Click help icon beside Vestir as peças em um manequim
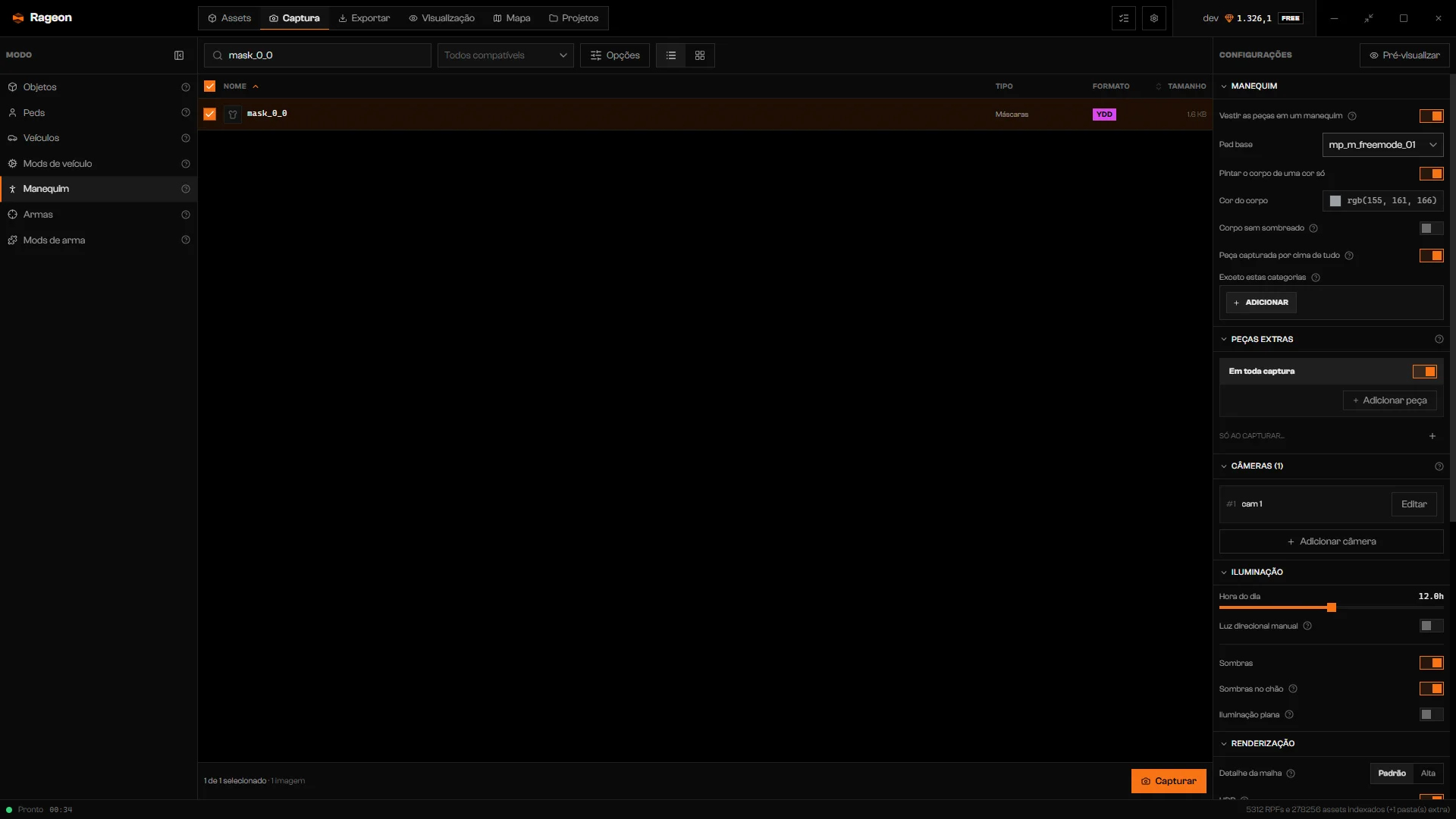Image resolution: width=1456 pixels, height=819 pixels. pos(1352,116)
